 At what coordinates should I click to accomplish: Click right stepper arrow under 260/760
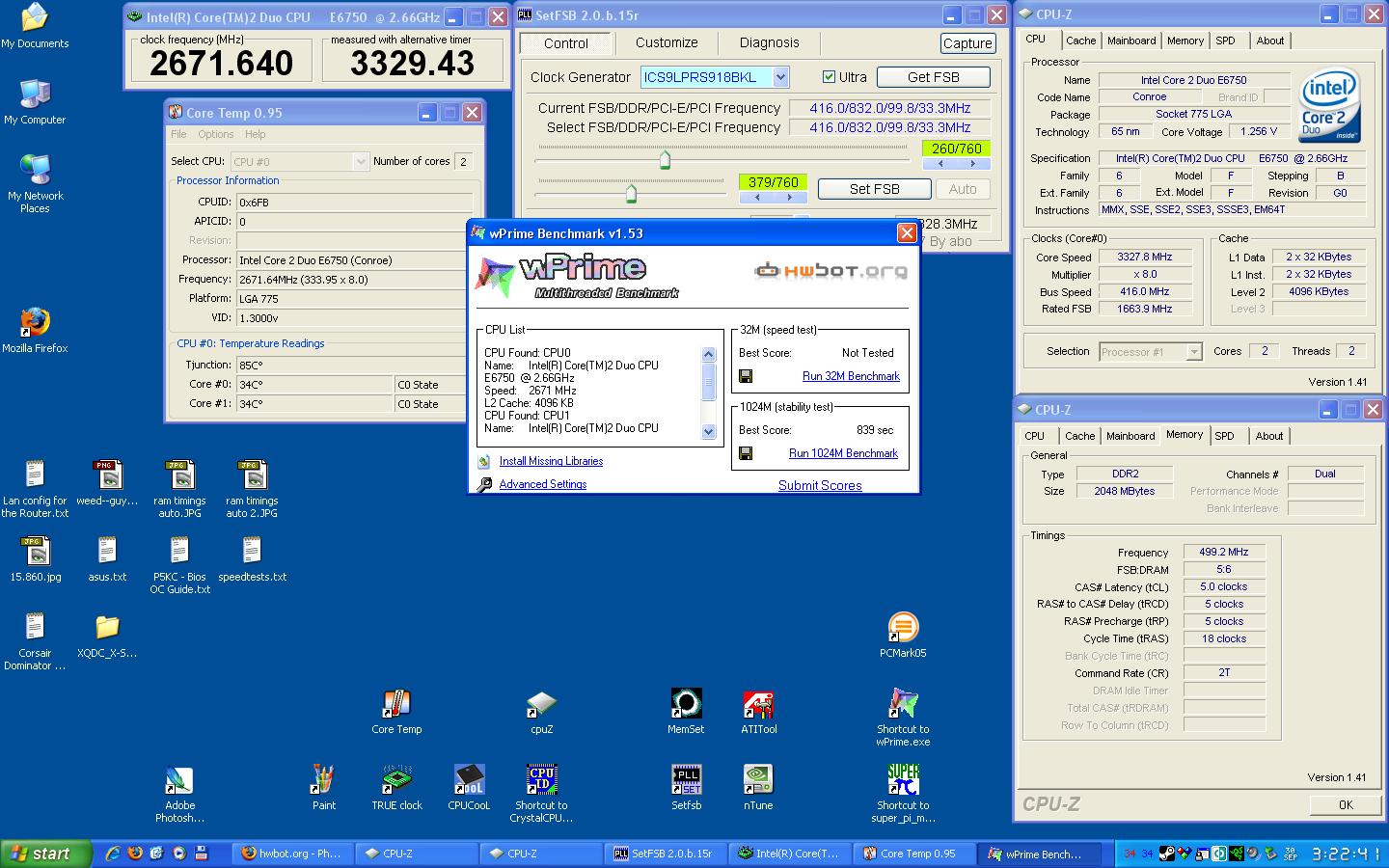point(972,164)
